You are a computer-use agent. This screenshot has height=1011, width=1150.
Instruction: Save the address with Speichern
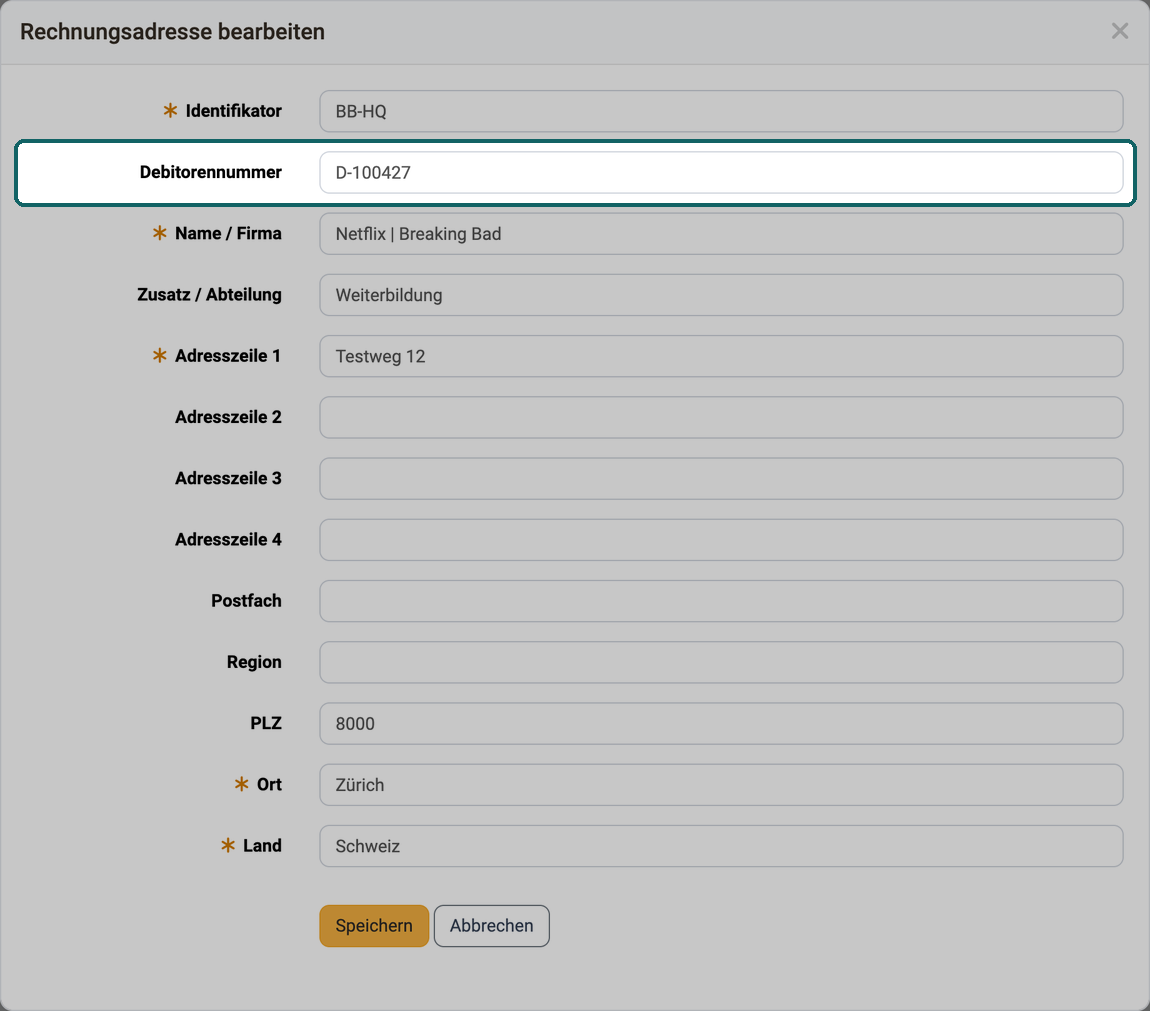click(x=374, y=926)
